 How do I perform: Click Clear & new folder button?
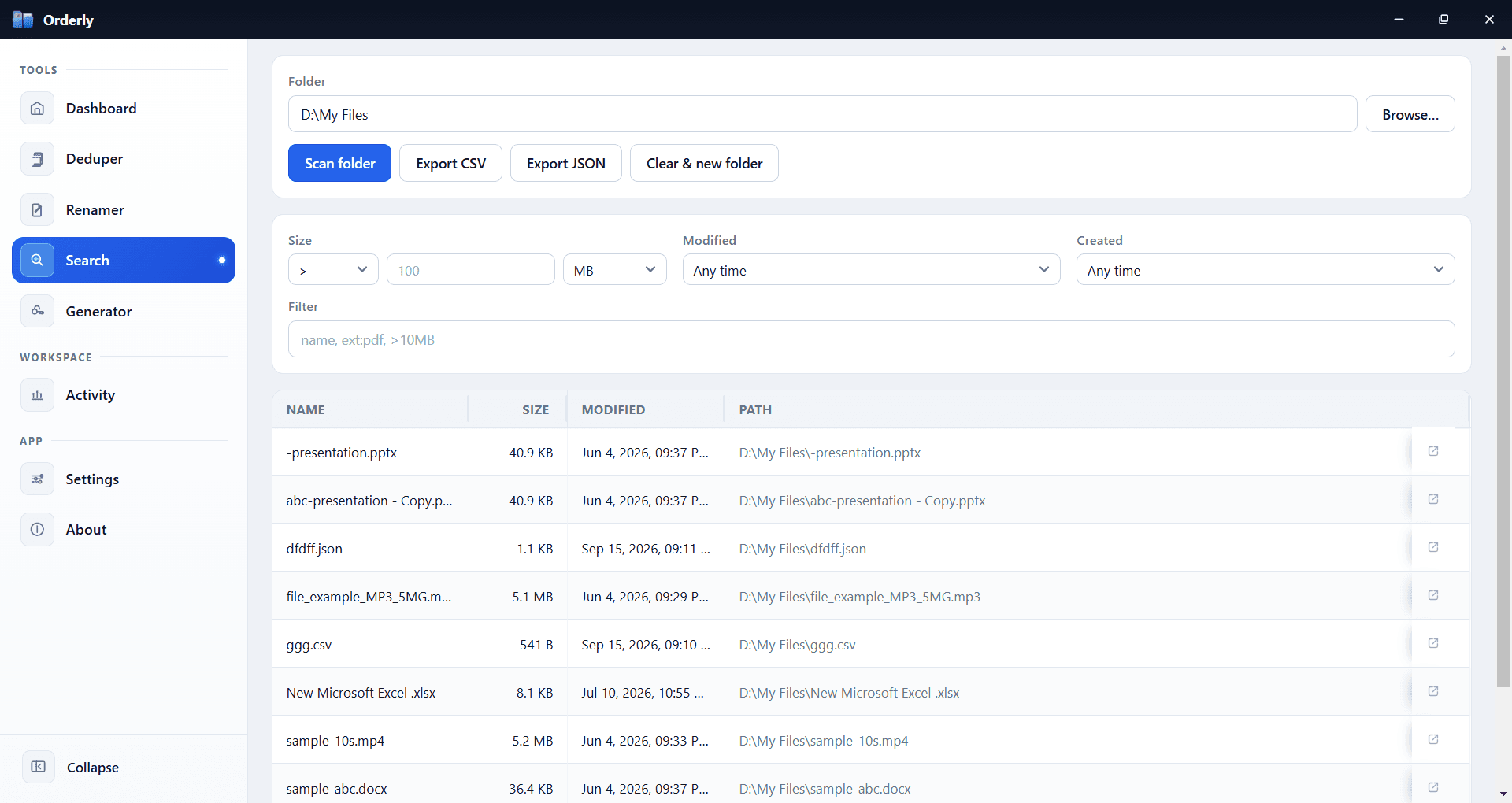pyautogui.click(x=704, y=163)
